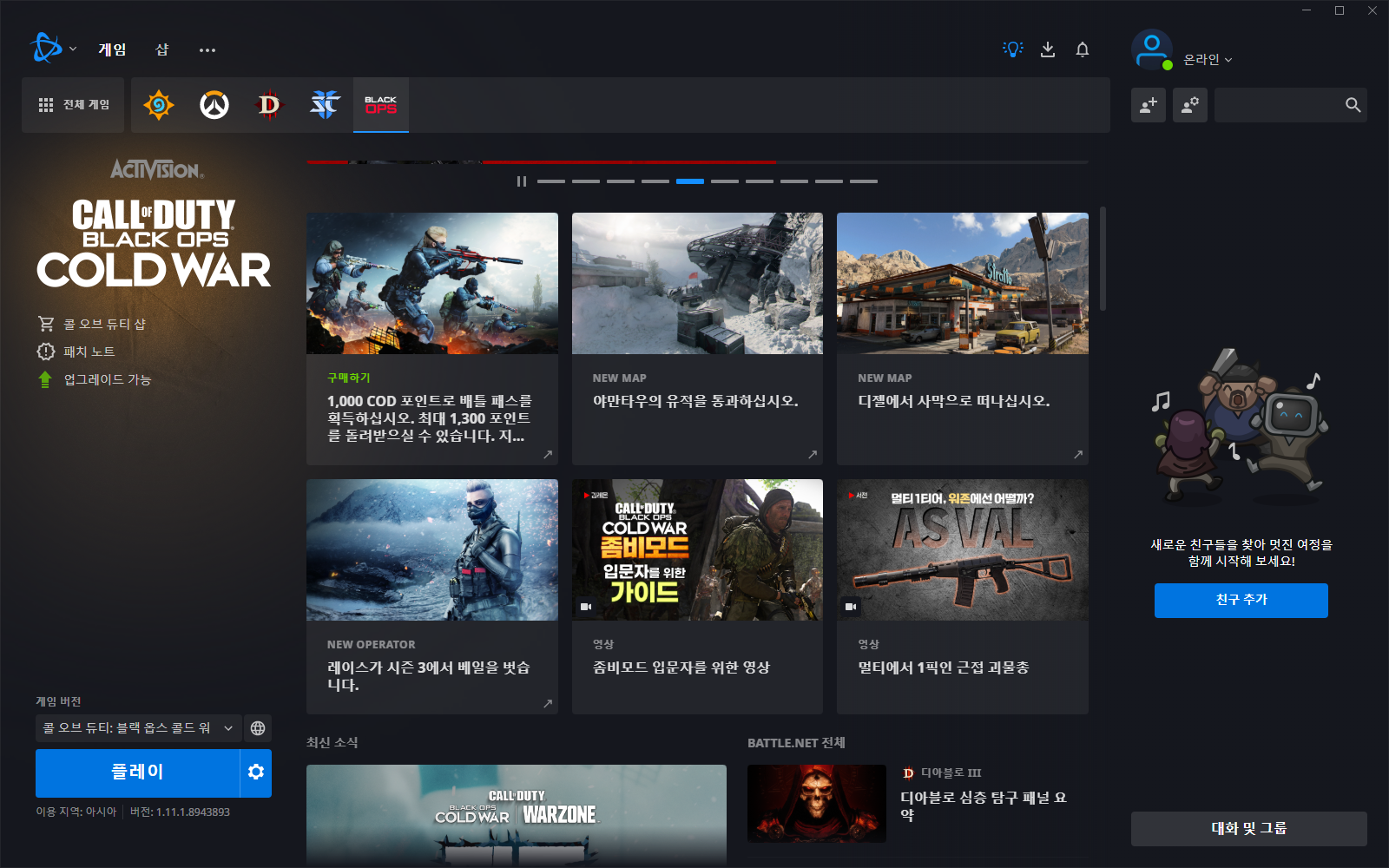1389x868 pixels.
Task: Click the 이용 지역: 아시아 text
Action: pos(76,812)
